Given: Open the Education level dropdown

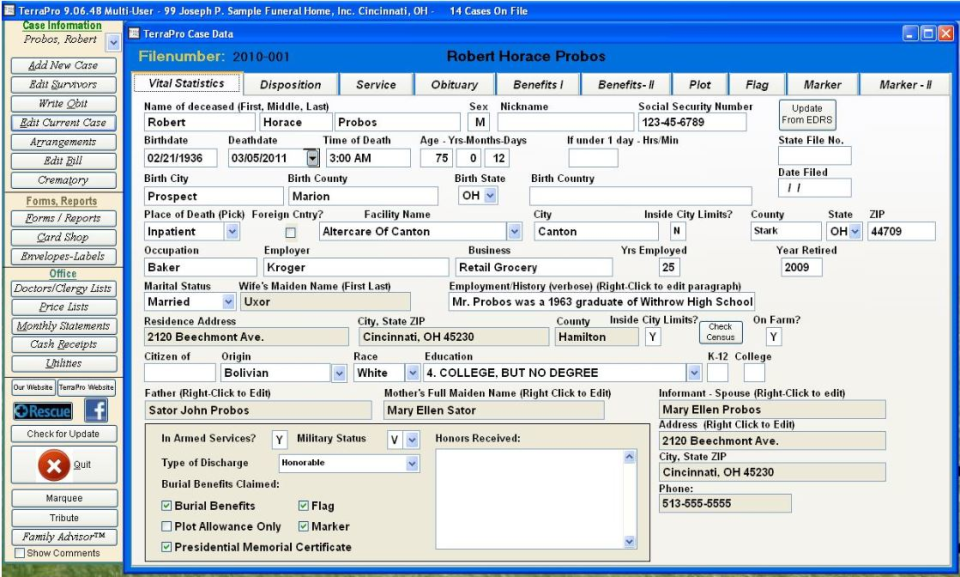Looking at the screenshot, I should (x=694, y=373).
